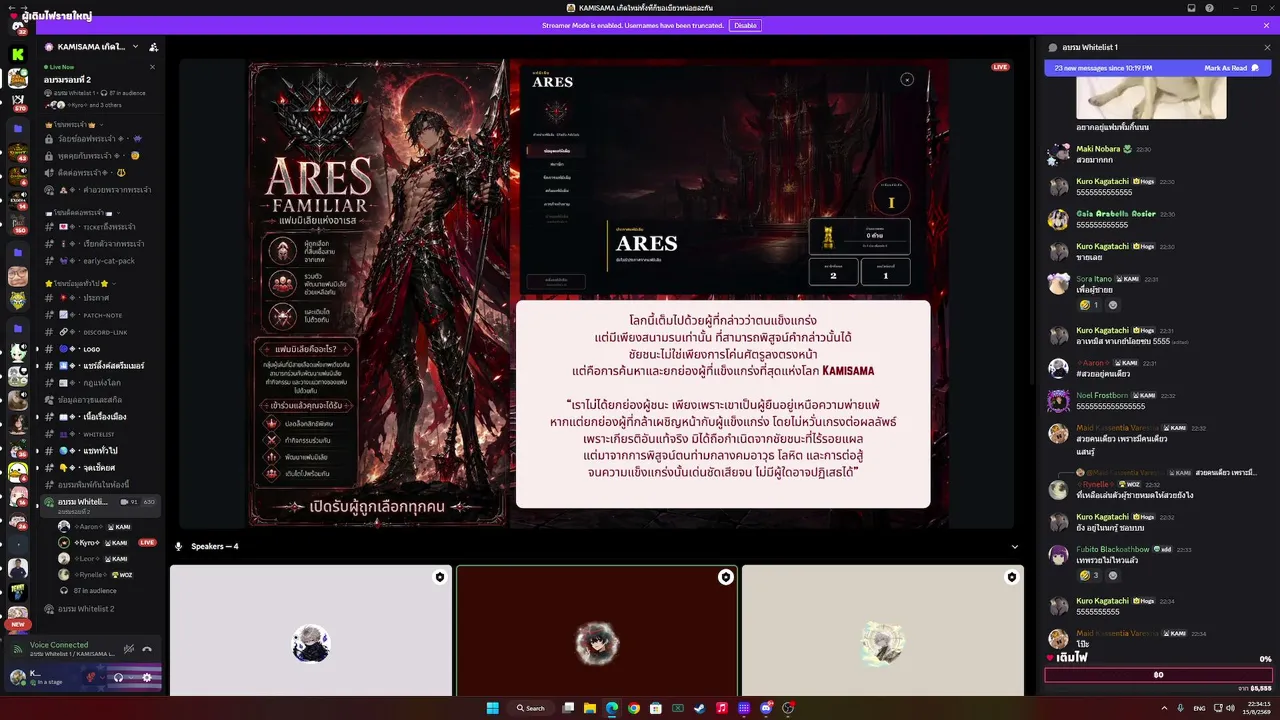Viewport: 1280px width, 720px height.
Task: Toggle deafen headphones in user panel
Action: [118, 677]
